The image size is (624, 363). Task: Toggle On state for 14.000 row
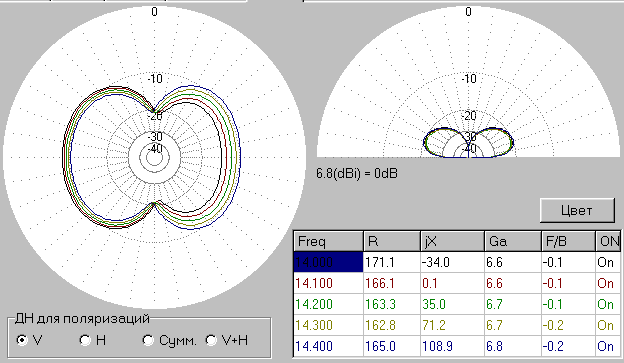[x=608, y=262]
